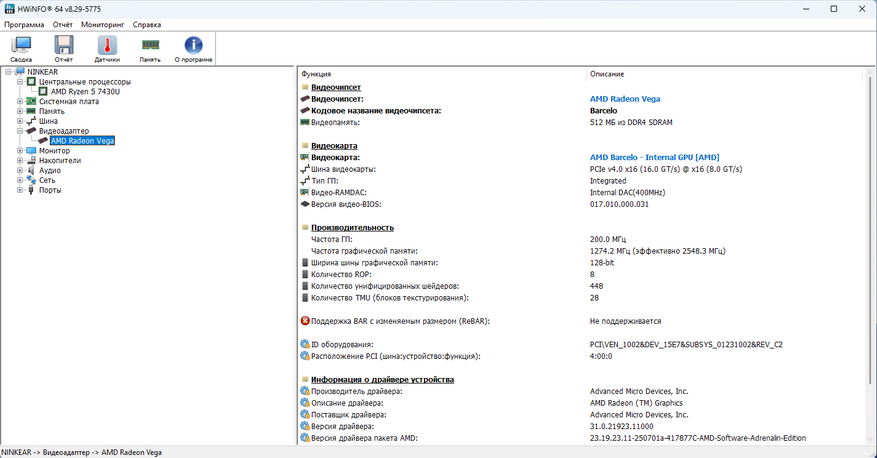877x458 pixels.
Task: Collapse the Видеоадаптер tree node
Action: click(x=20, y=131)
